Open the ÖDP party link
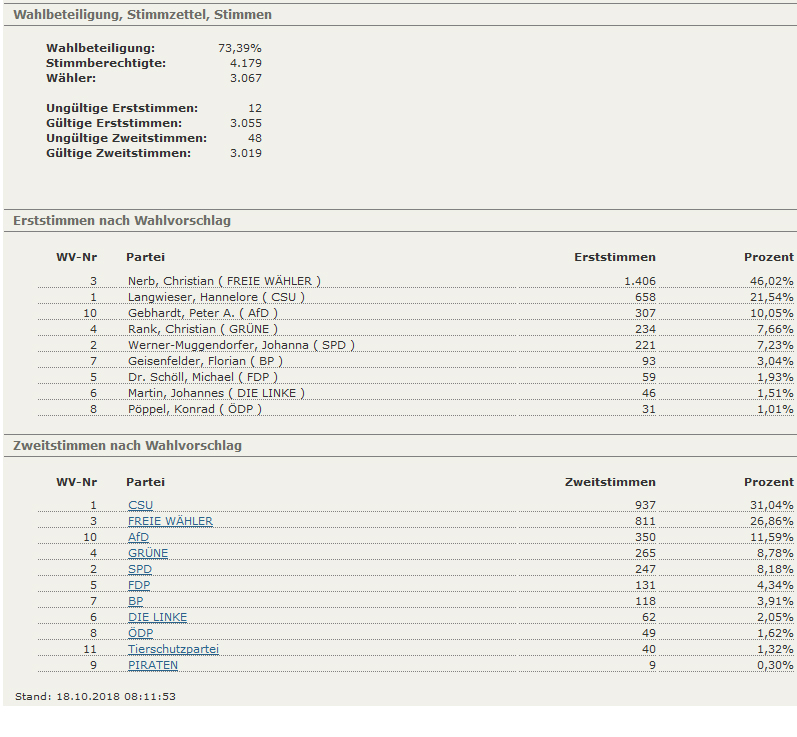This screenshot has height=737, width=797. pos(141,633)
